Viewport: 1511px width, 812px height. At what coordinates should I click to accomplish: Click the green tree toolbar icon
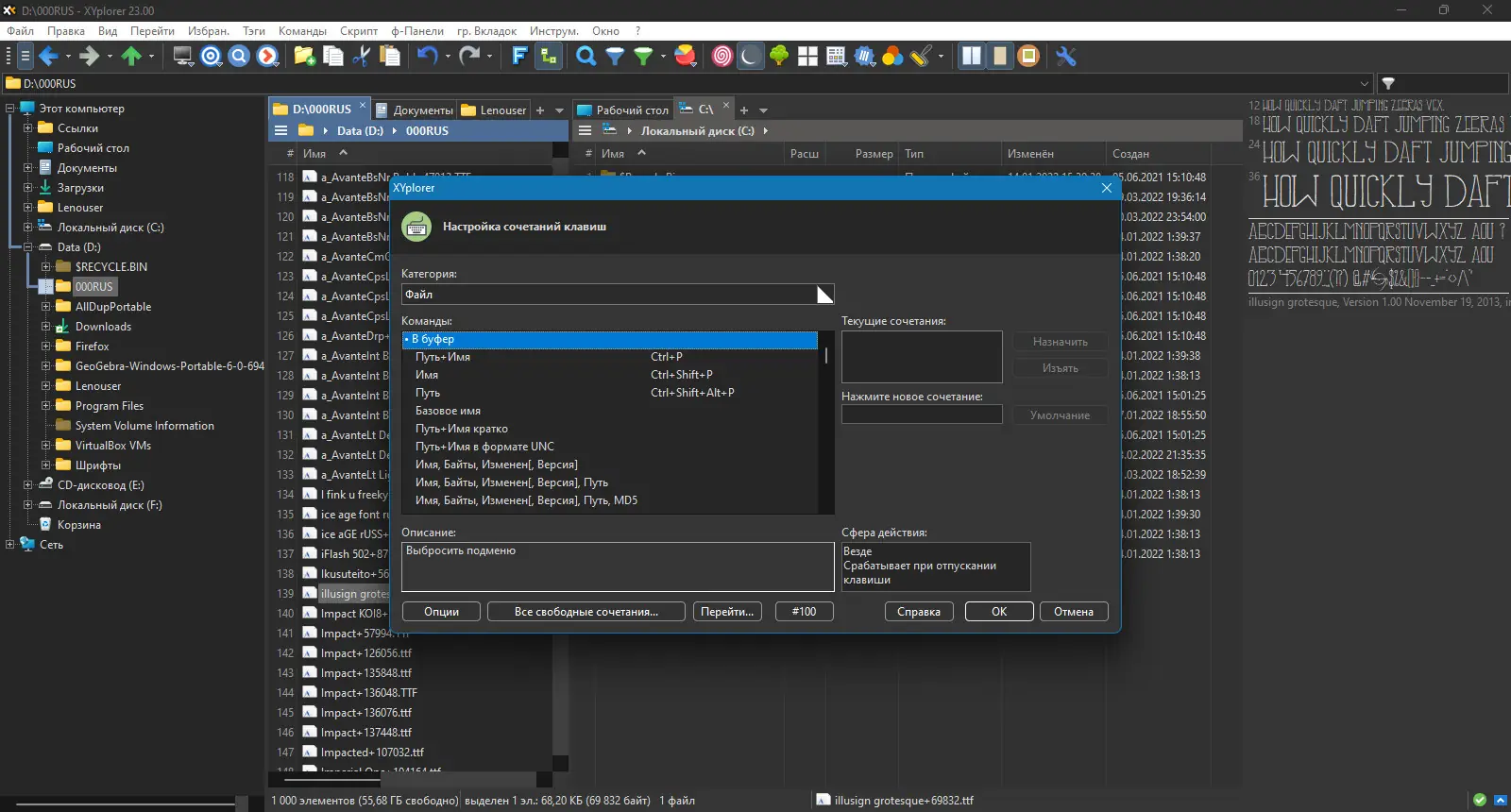point(779,57)
